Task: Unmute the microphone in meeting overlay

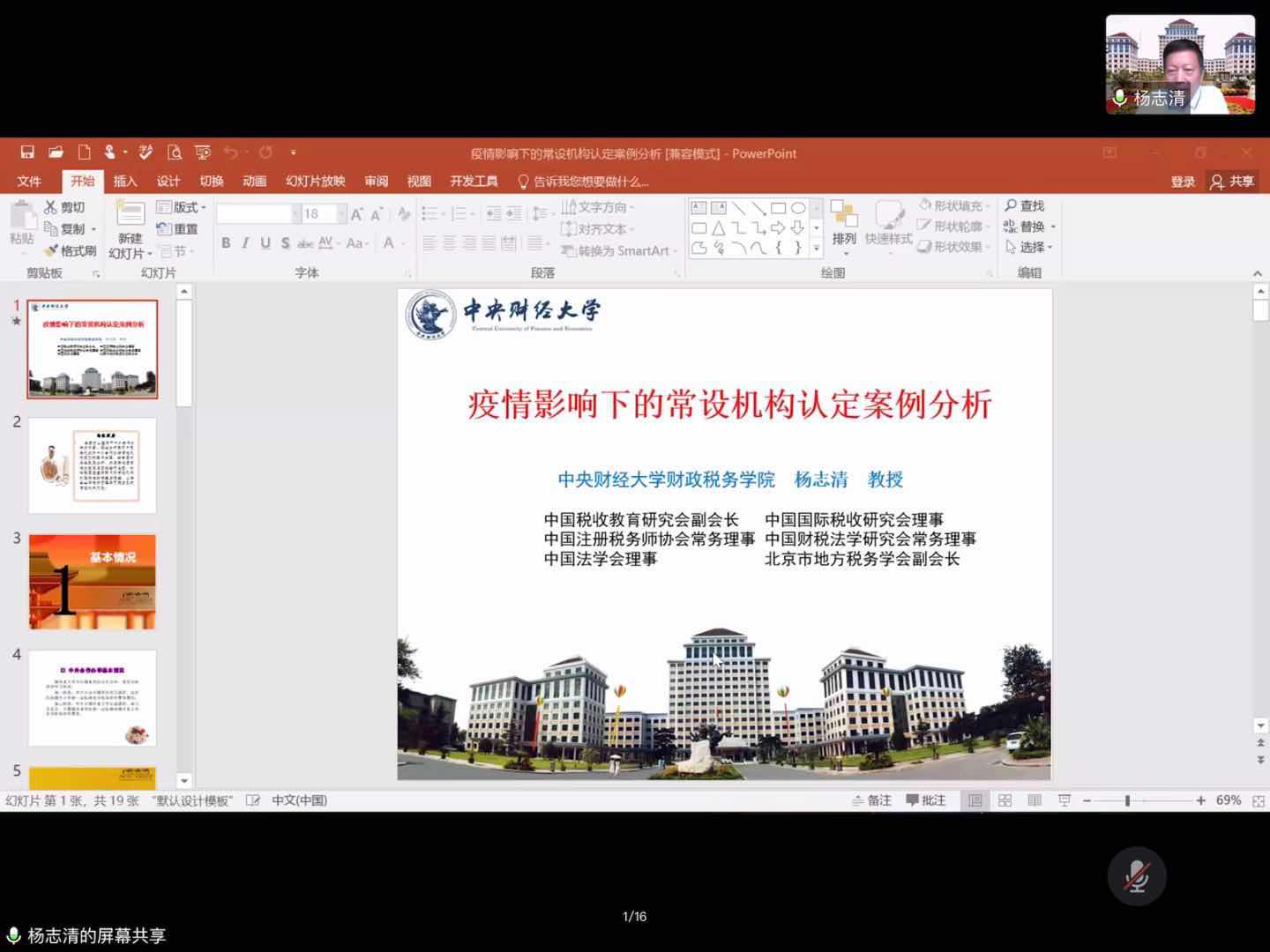Action: pos(1137,876)
